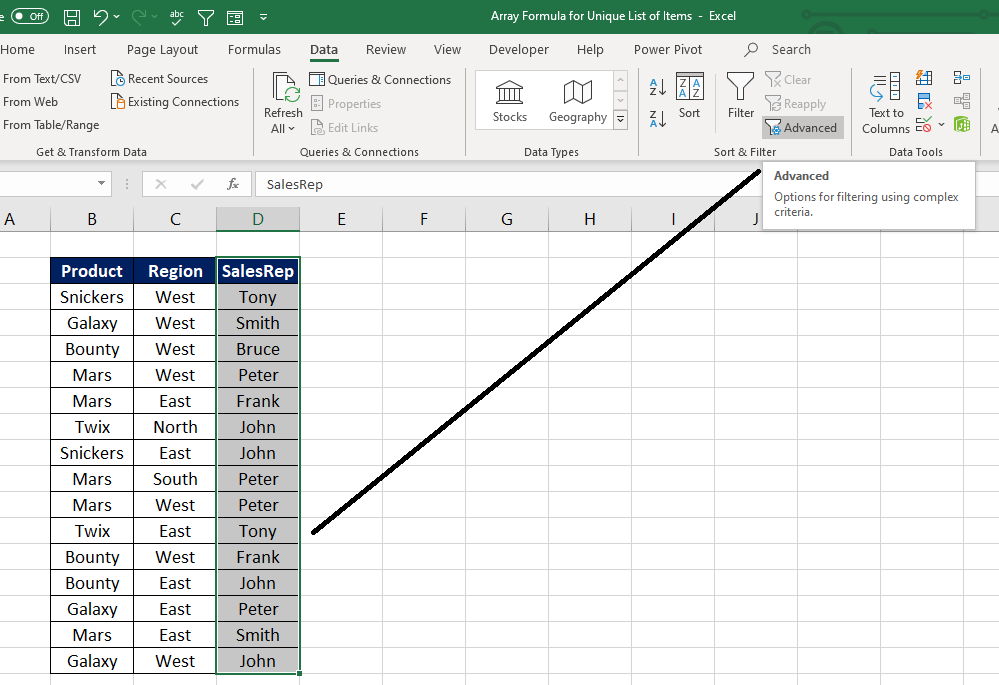Screen dimensions: 999x685
Task: Expand the Data Types gallery More arrow
Action: pos(621,120)
